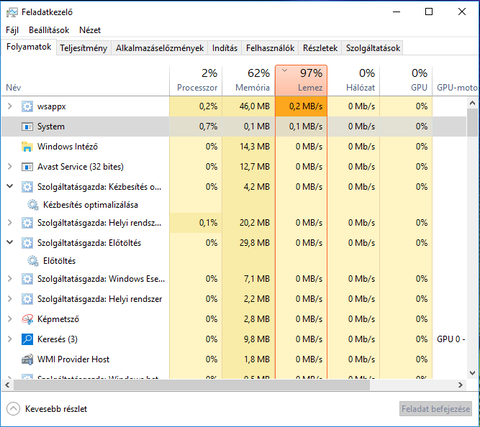Expand the wsappx process group
The height and width of the screenshot is (427, 480).
(x=10, y=106)
